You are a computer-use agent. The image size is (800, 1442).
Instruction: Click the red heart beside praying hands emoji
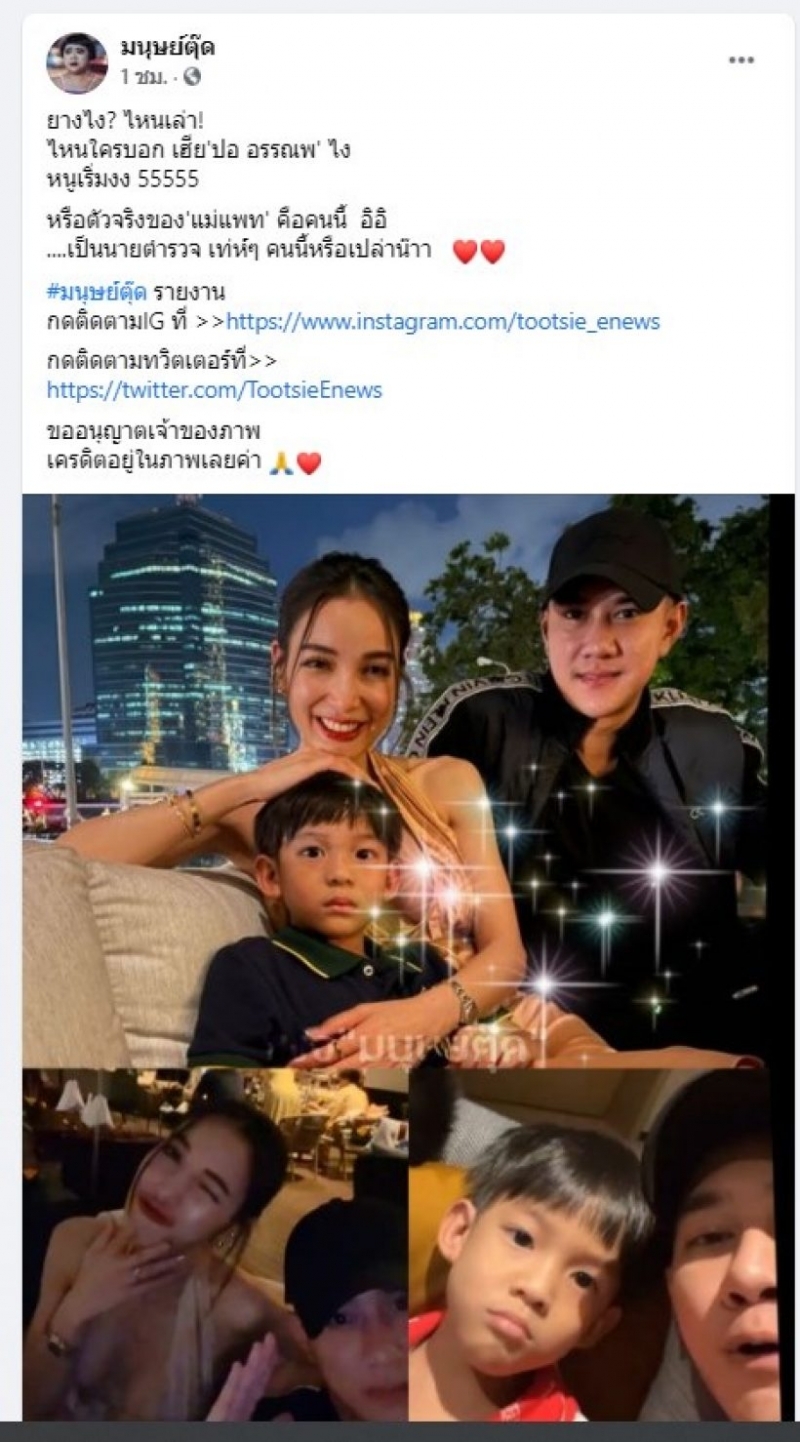point(309,464)
